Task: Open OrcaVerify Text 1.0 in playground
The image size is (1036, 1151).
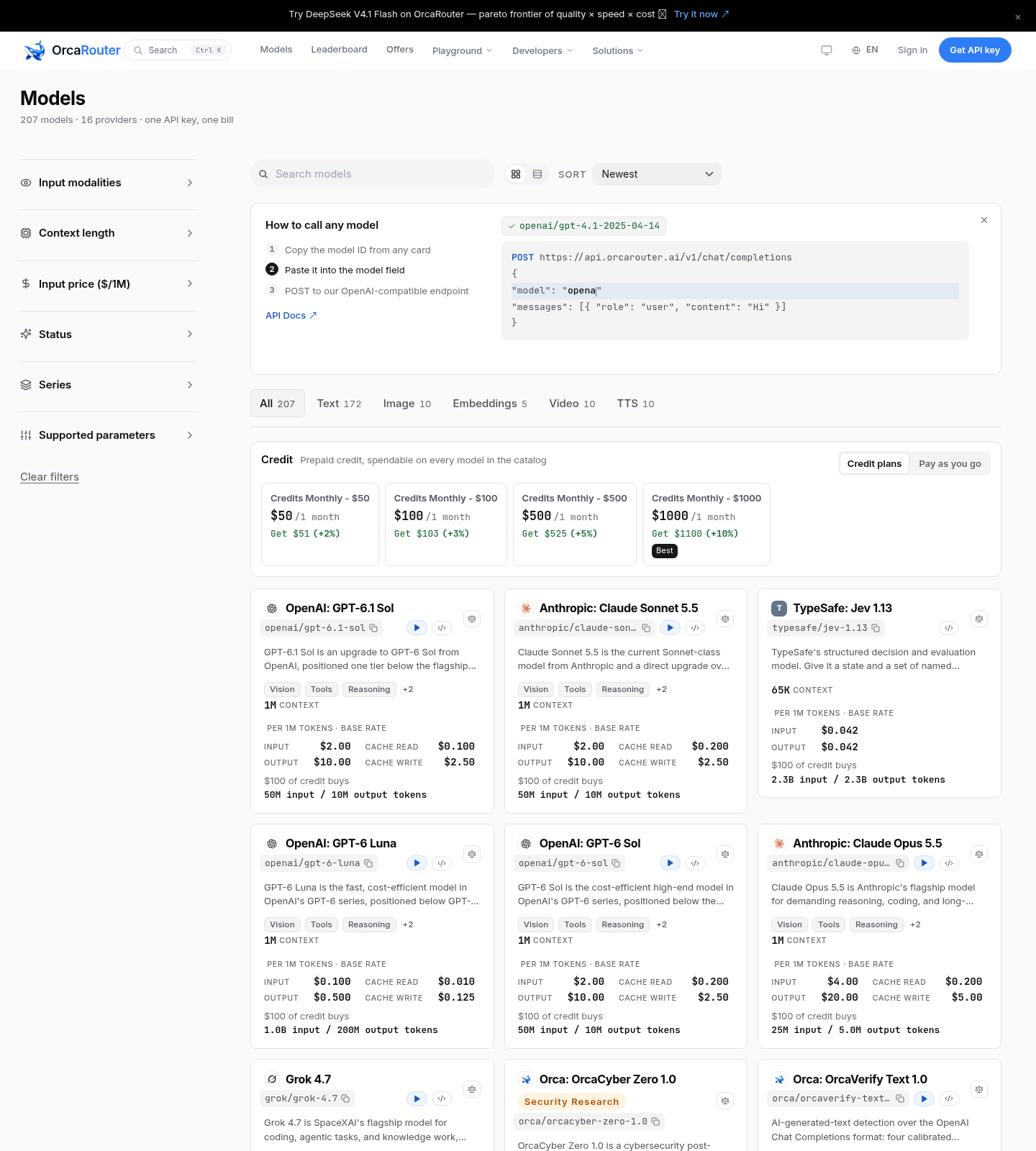Action: click(924, 1098)
